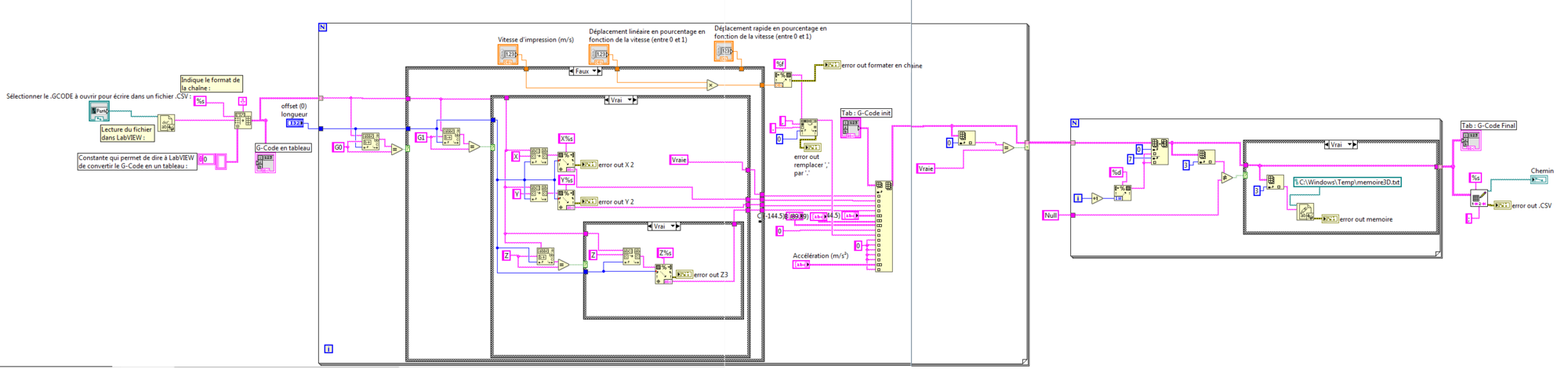Select the Vitesse d'impression numeric control
1568x369 pixels.
pyautogui.click(x=508, y=54)
